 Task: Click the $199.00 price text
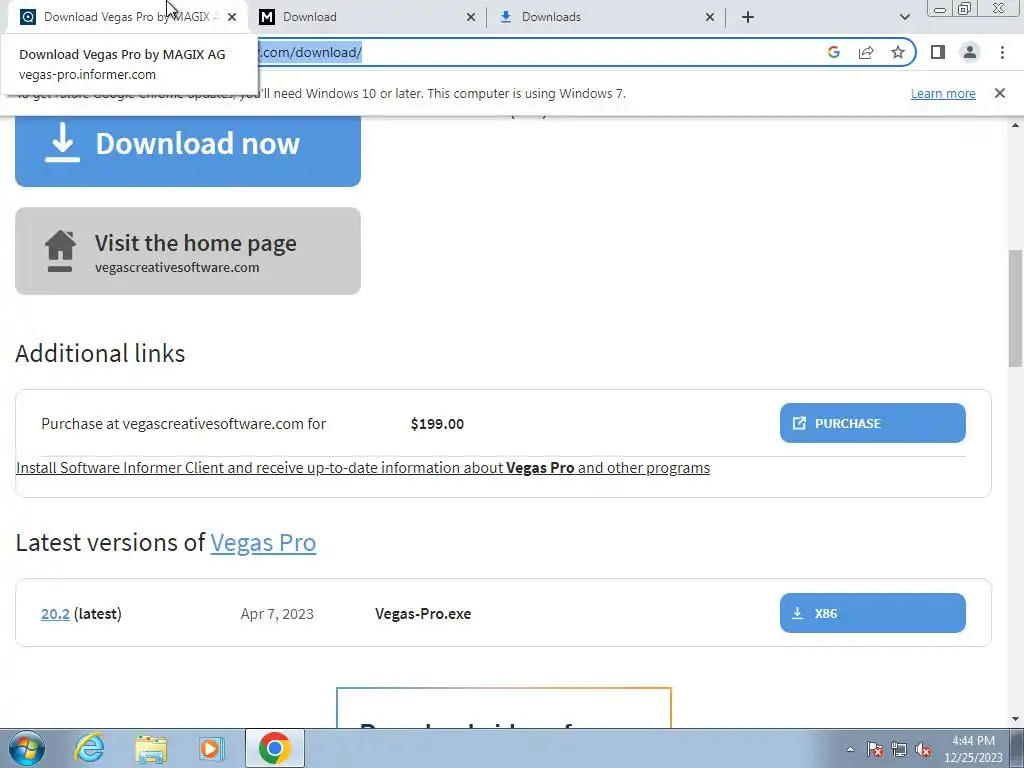[437, 424]
